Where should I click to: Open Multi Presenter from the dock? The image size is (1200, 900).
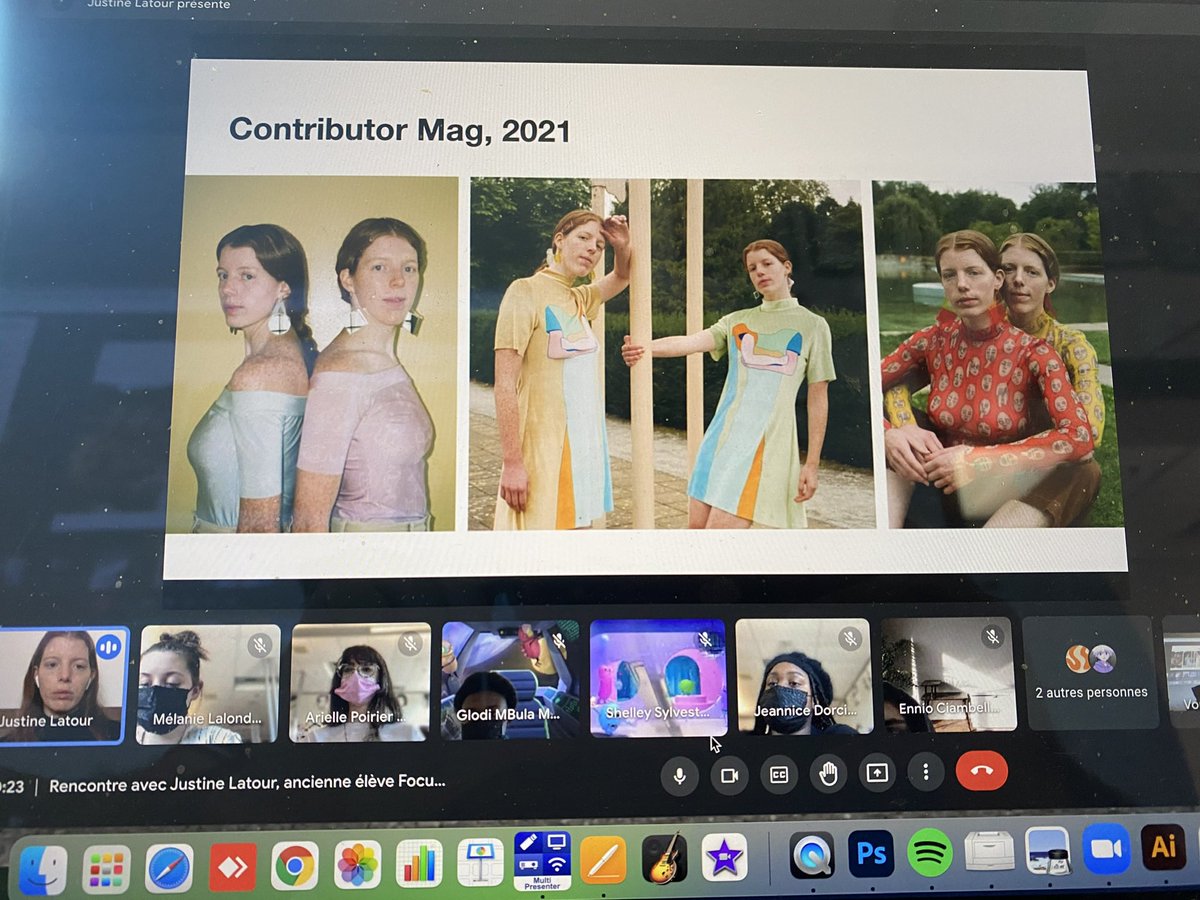point(542,861)
